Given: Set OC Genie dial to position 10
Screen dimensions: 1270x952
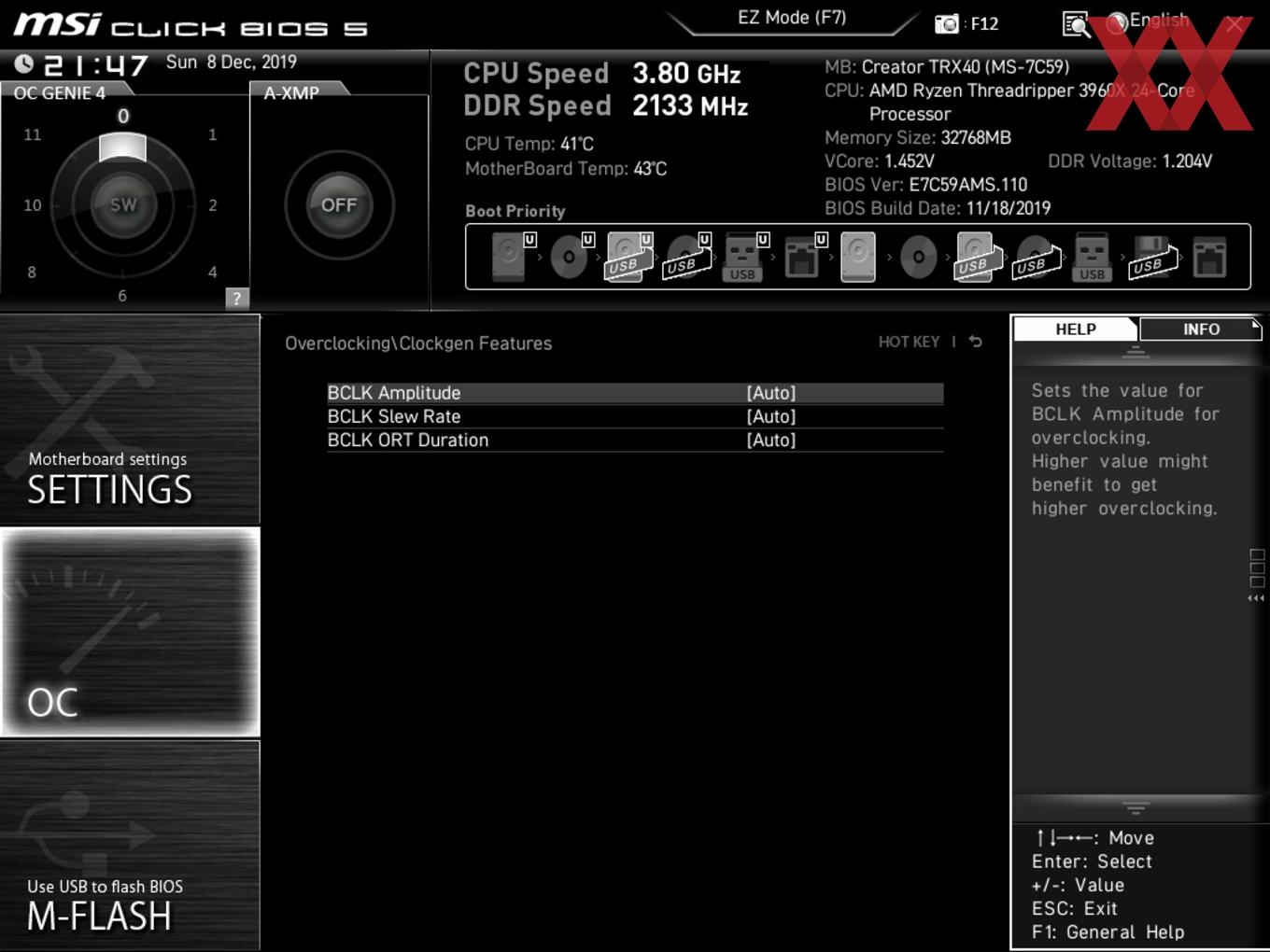Looking at the screenshot, I should pos(33,205).
